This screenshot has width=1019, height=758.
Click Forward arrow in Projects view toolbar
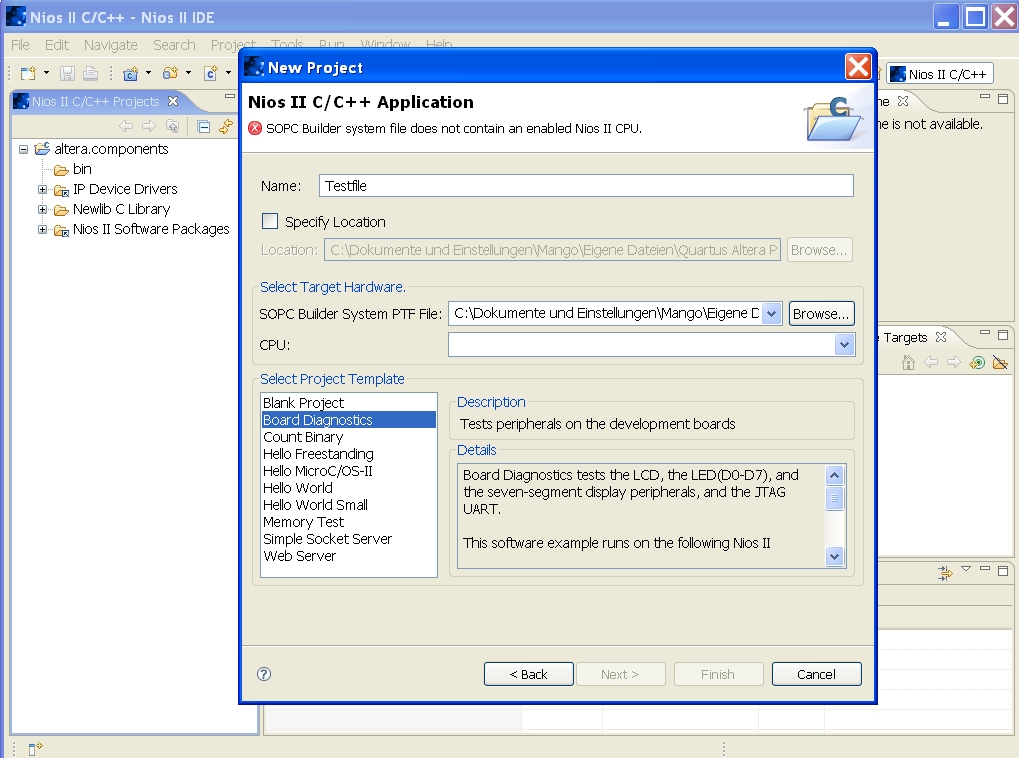click(149, 126)
